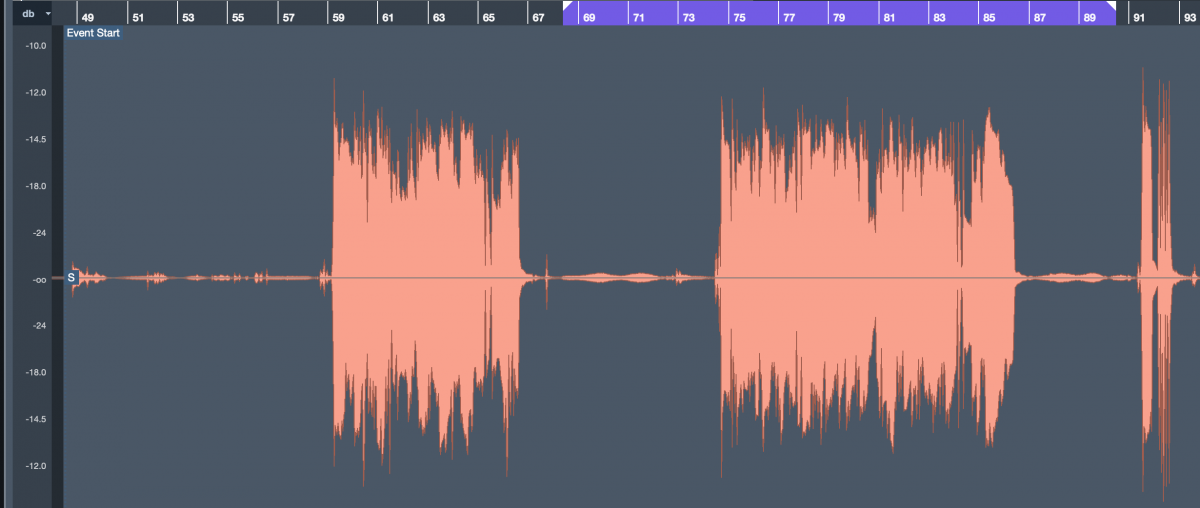Click bar 91 on the ruler
Image resolution: width=1200 pixels, height=508 pixels.
[1138, 18]
